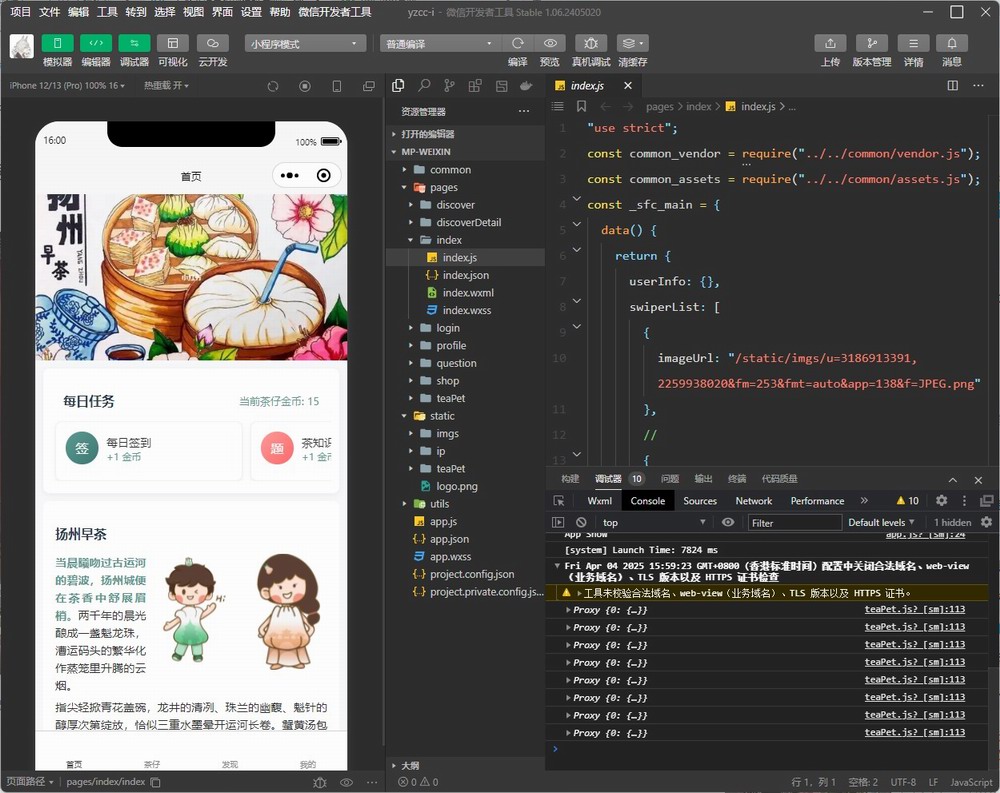Open real device debugging bug icon

point(591,43)
